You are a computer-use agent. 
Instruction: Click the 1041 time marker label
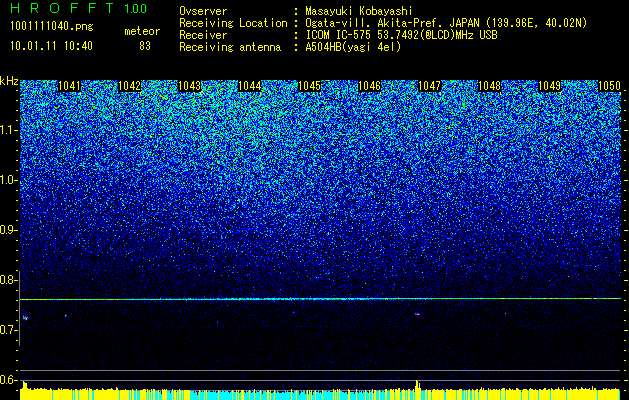click(x=69, y=86)
